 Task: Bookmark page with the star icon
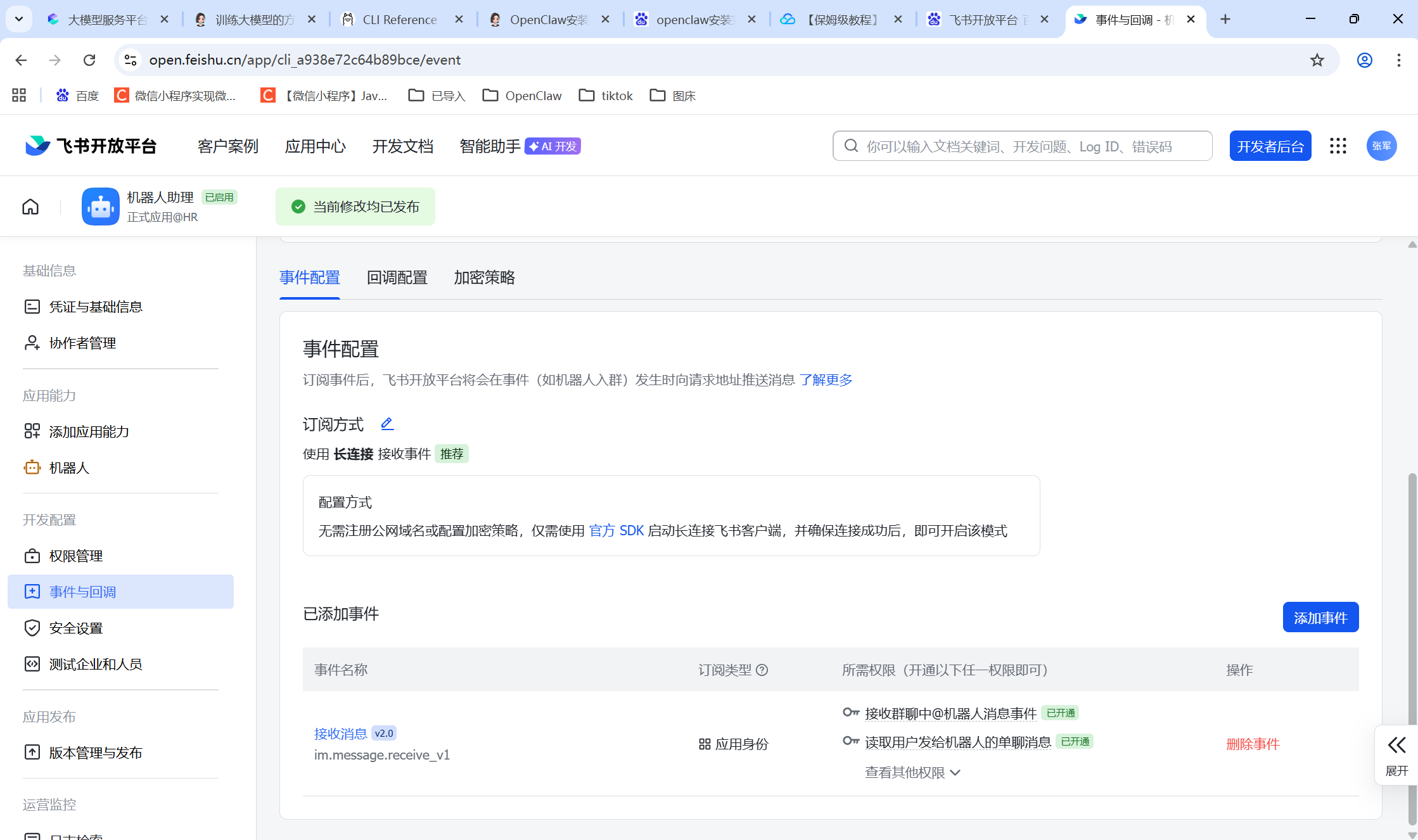tap(1317, 60)
